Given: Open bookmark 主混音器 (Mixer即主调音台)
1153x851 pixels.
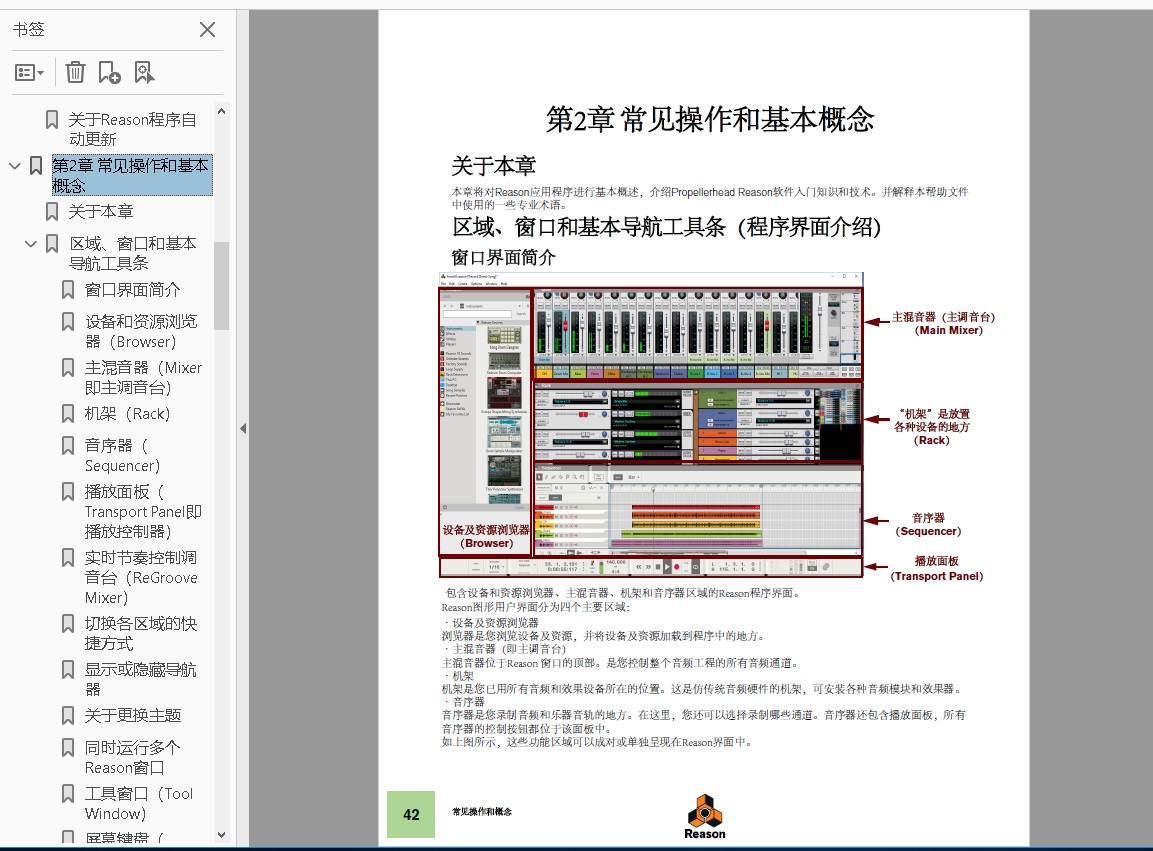Looking at the screenshot, I should [143, 377].
